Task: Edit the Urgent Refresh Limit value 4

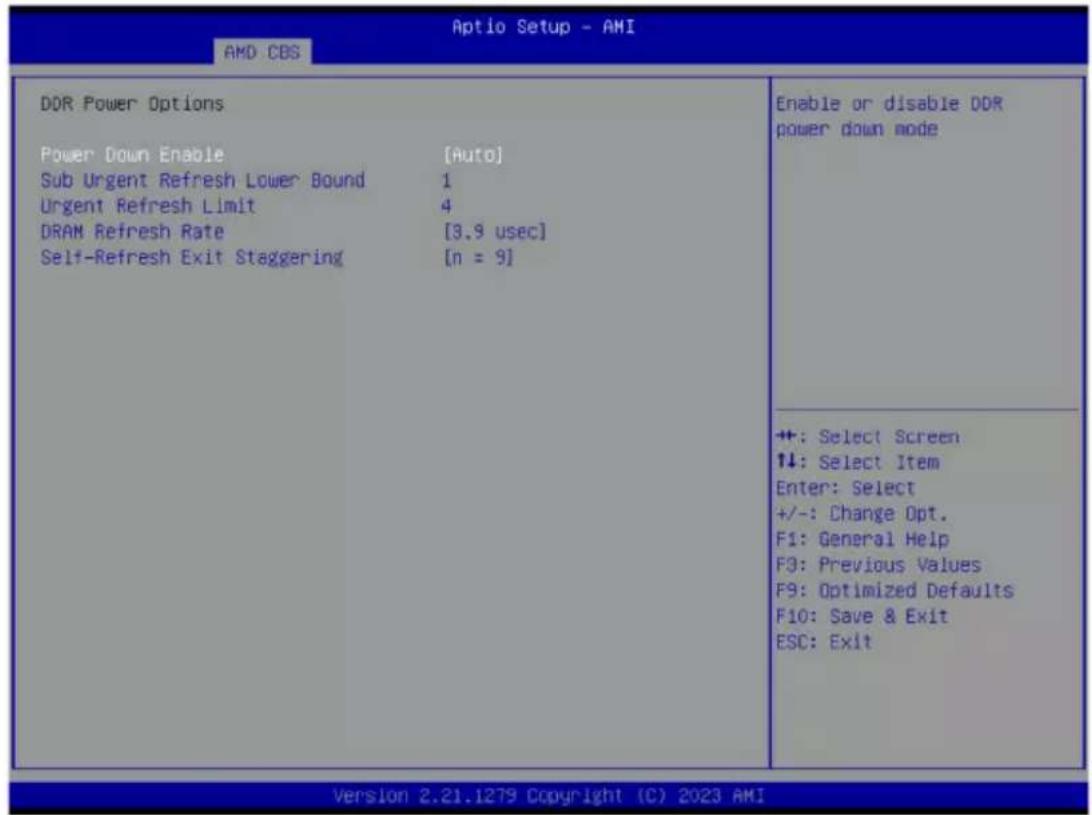Action: pyautogui.click(x=446, y=207)
